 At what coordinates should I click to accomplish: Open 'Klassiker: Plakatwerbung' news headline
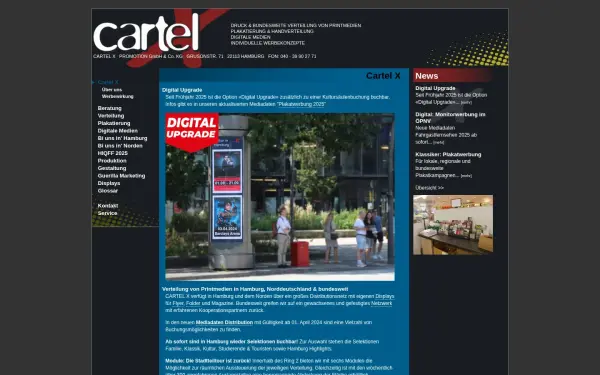point(448,155)
